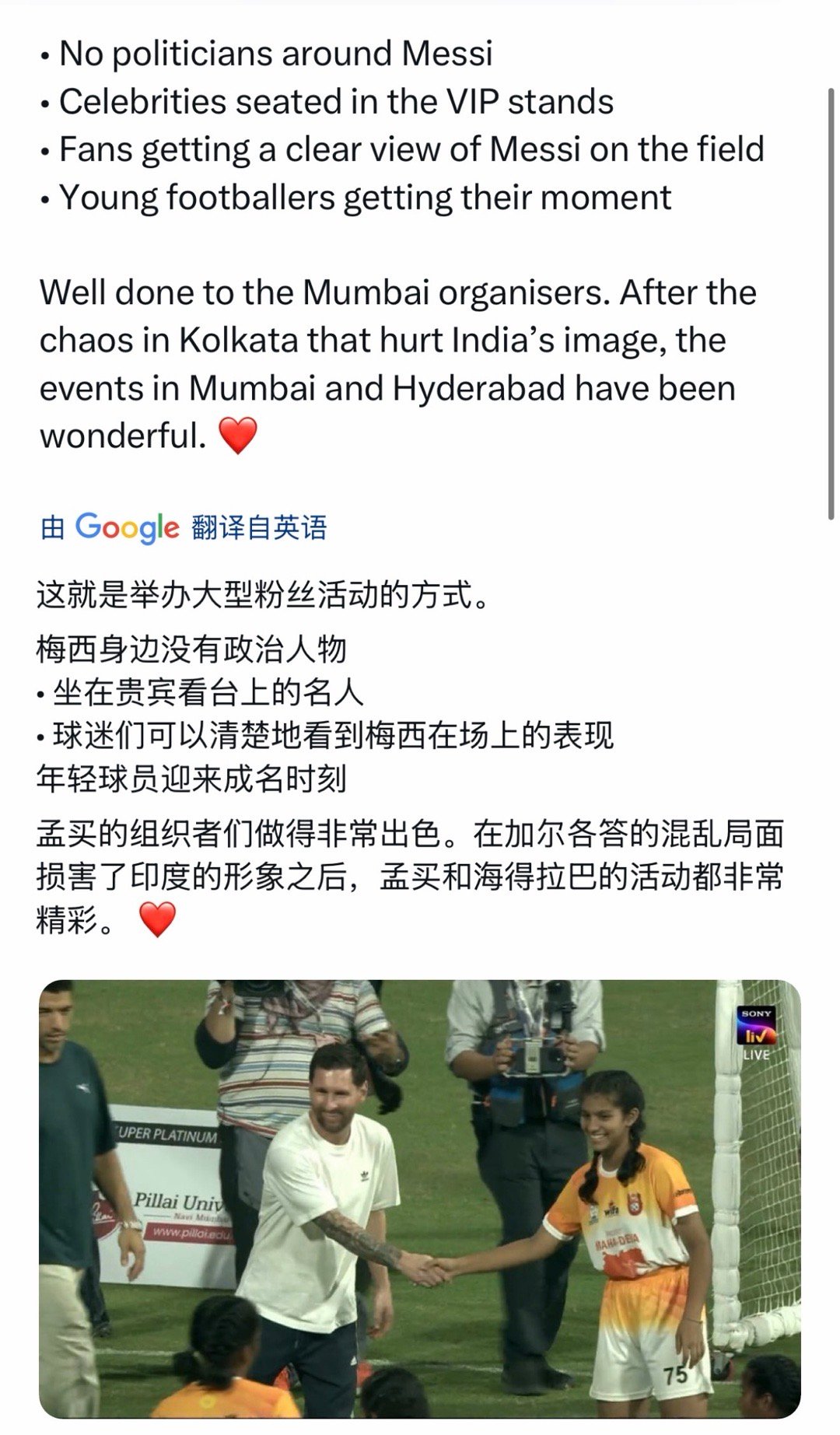Screen dimensions: 840x1435
Task: Click the number 75 on orange shorts
Action: [675, 1375]
